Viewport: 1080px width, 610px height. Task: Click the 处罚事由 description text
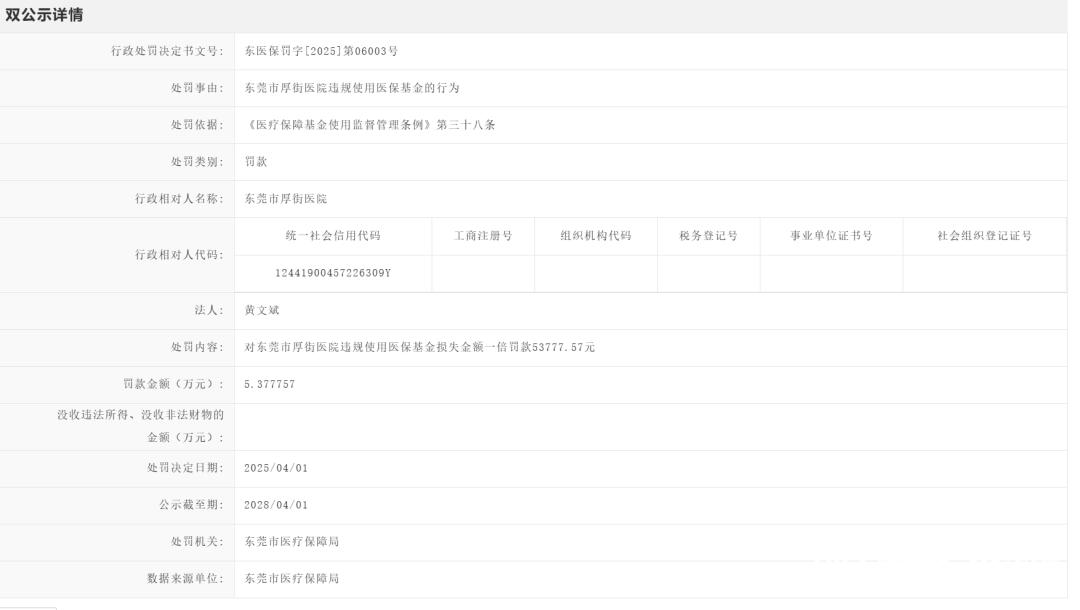pyautogui.click(x=352, y=88)
